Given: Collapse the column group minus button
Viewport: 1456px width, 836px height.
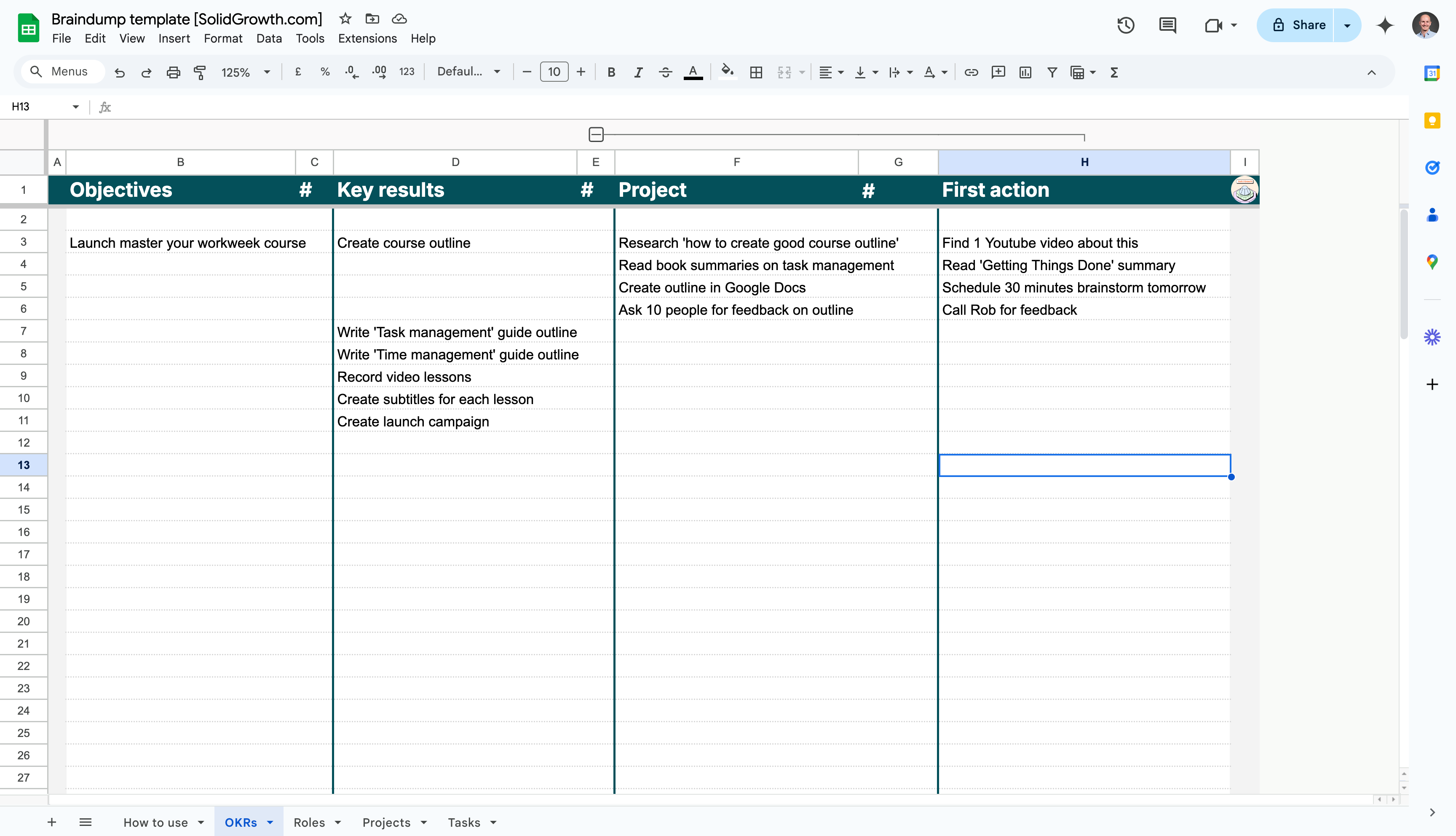Looking at the screenshot, I should [596, 134].
